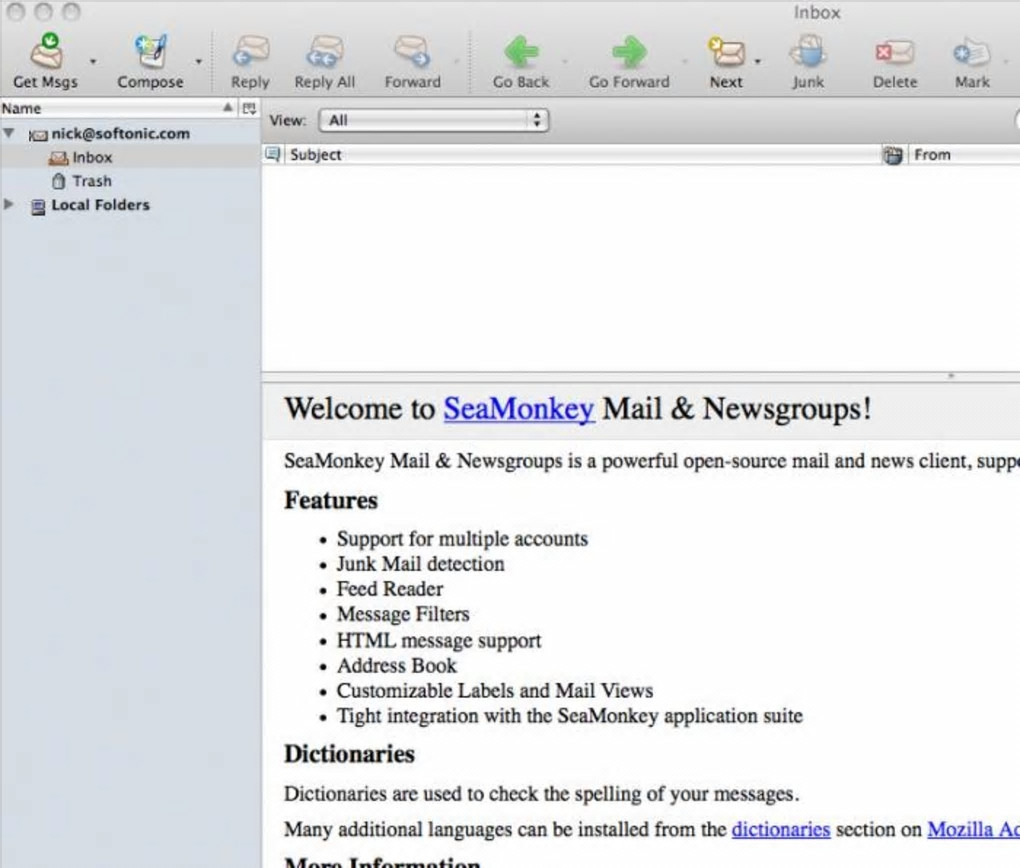Click the thread column icon beside Subject
Image resolution: width=1020 pixels, height=868 pixels.
coord(273,154)
